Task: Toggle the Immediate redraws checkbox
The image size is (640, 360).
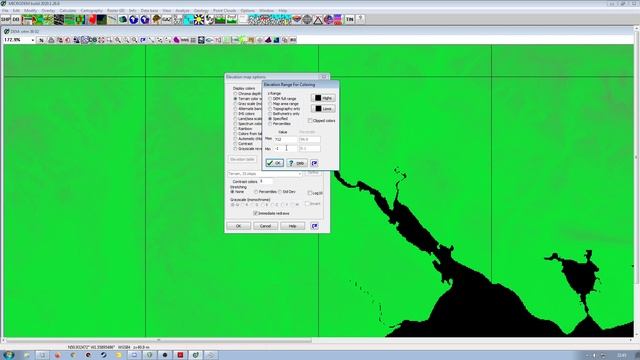Action: (256, 213)
